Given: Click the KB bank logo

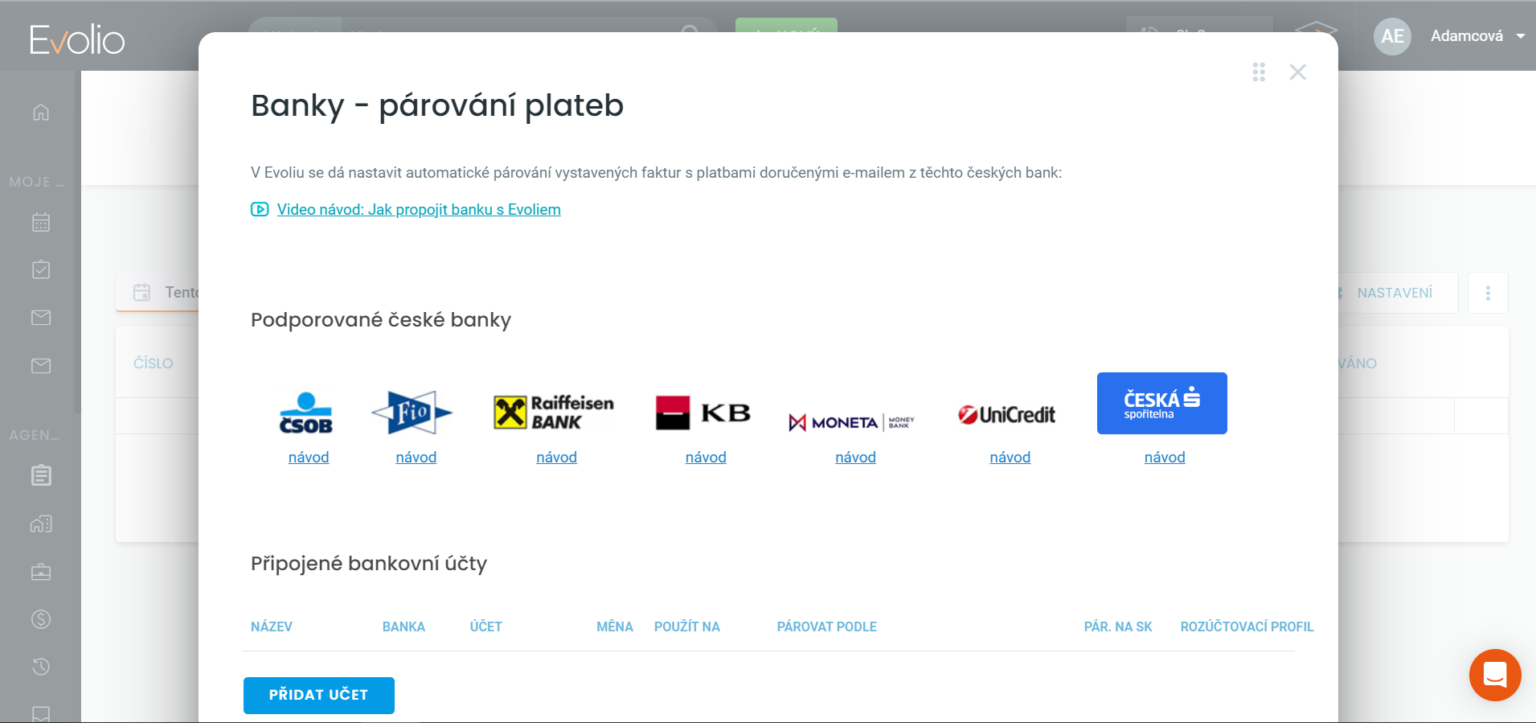Looking at the screenshot, I should pos(703,413).
